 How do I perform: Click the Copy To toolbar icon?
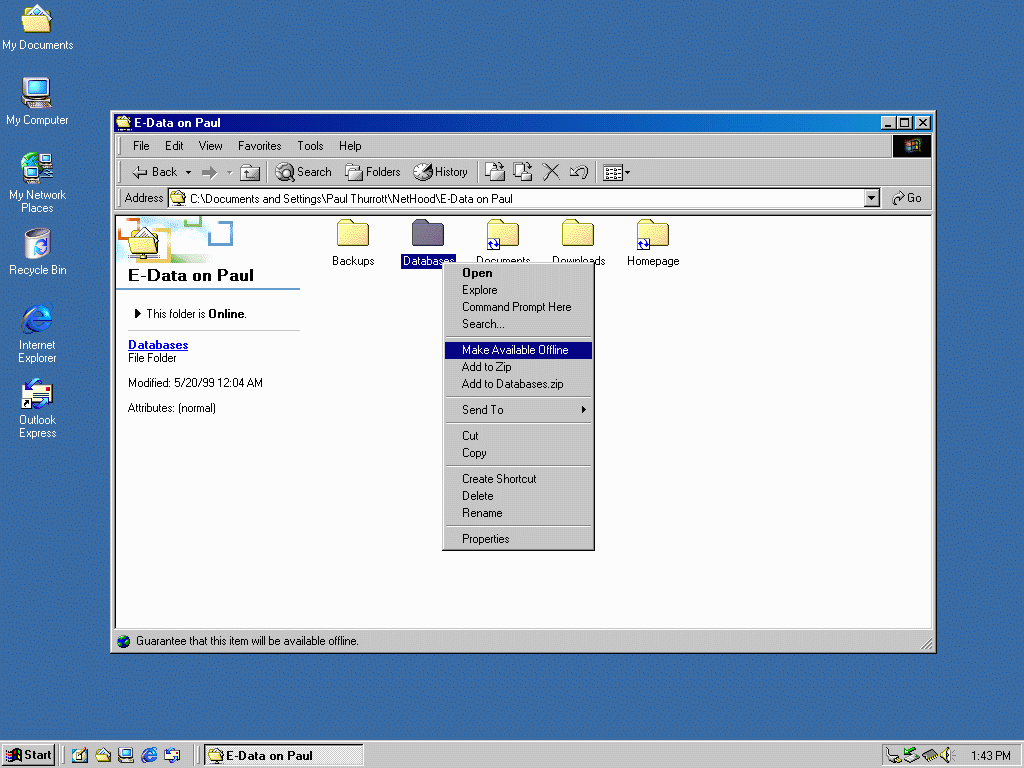[522, 172]
